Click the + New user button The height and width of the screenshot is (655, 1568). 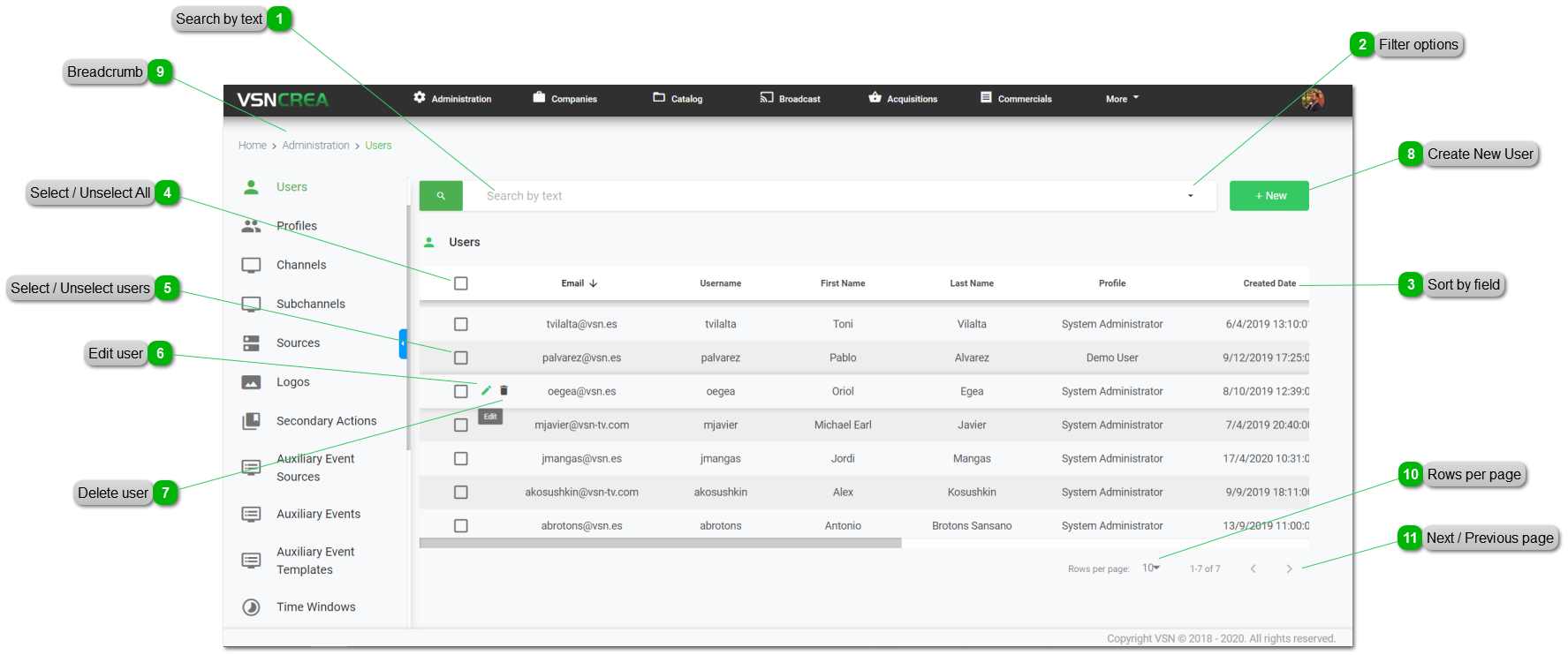1269,196
